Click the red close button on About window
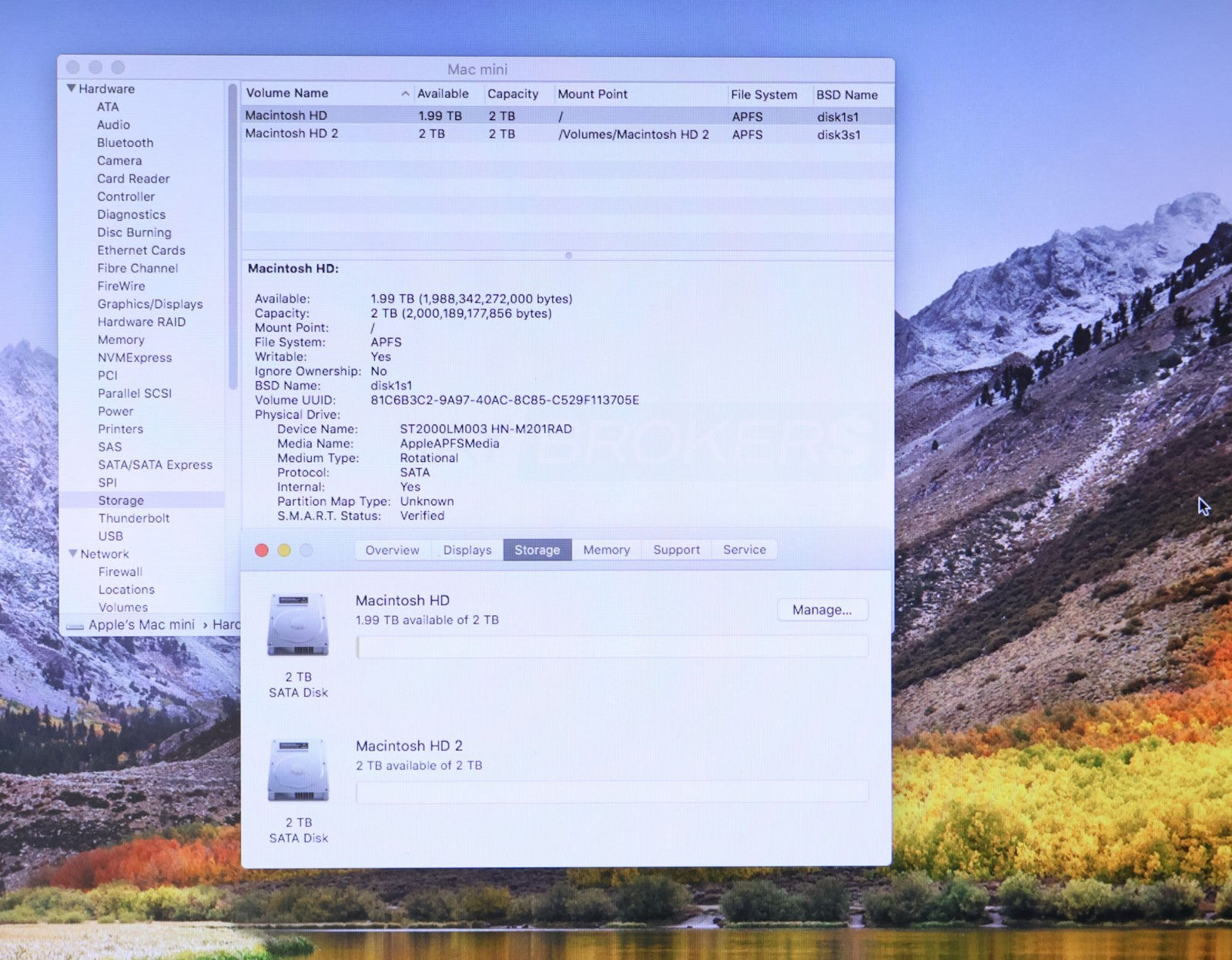Image resolution: width=1232 pixels, height=960 pixels. (262, 550)
